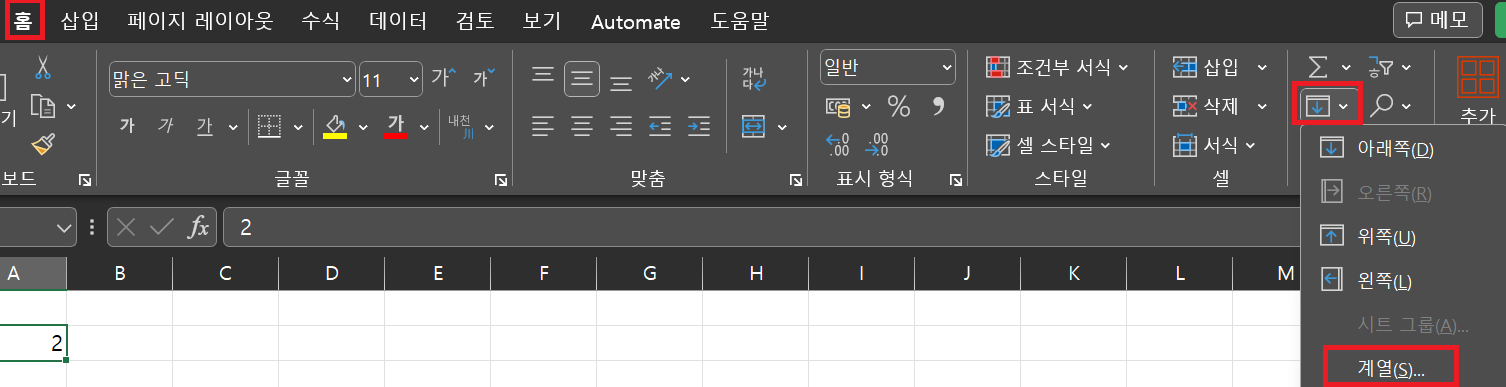The height and width of the screenshot is (387, 1506).
Task: Cancel entry with X in formula bar
Action: pyautogui.click(x=125, y=227)
